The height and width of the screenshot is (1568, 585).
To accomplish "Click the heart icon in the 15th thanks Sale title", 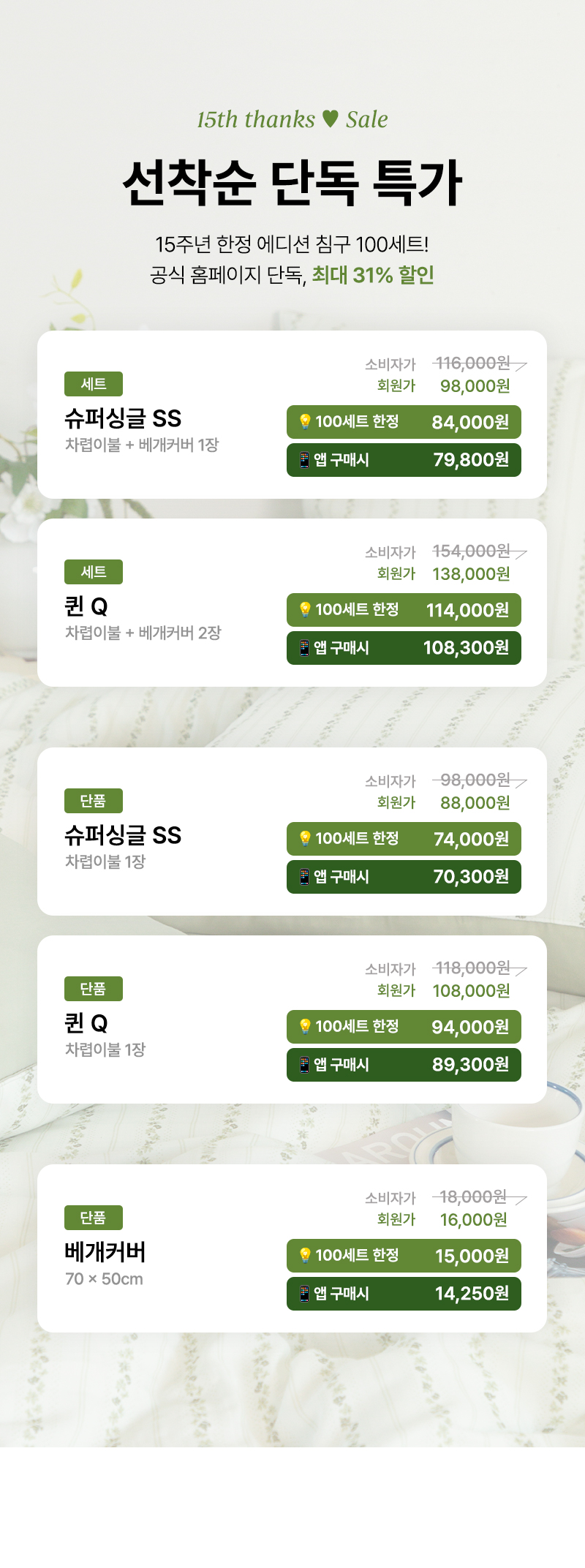I will click(331, 118).
